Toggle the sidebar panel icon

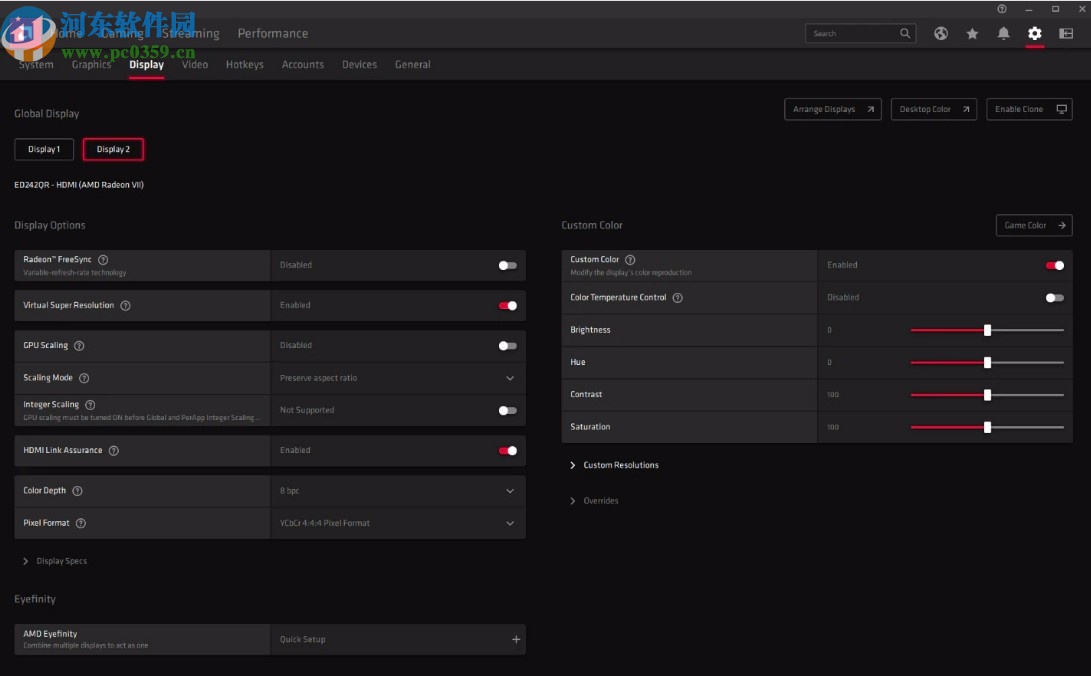pos(1066,33)
